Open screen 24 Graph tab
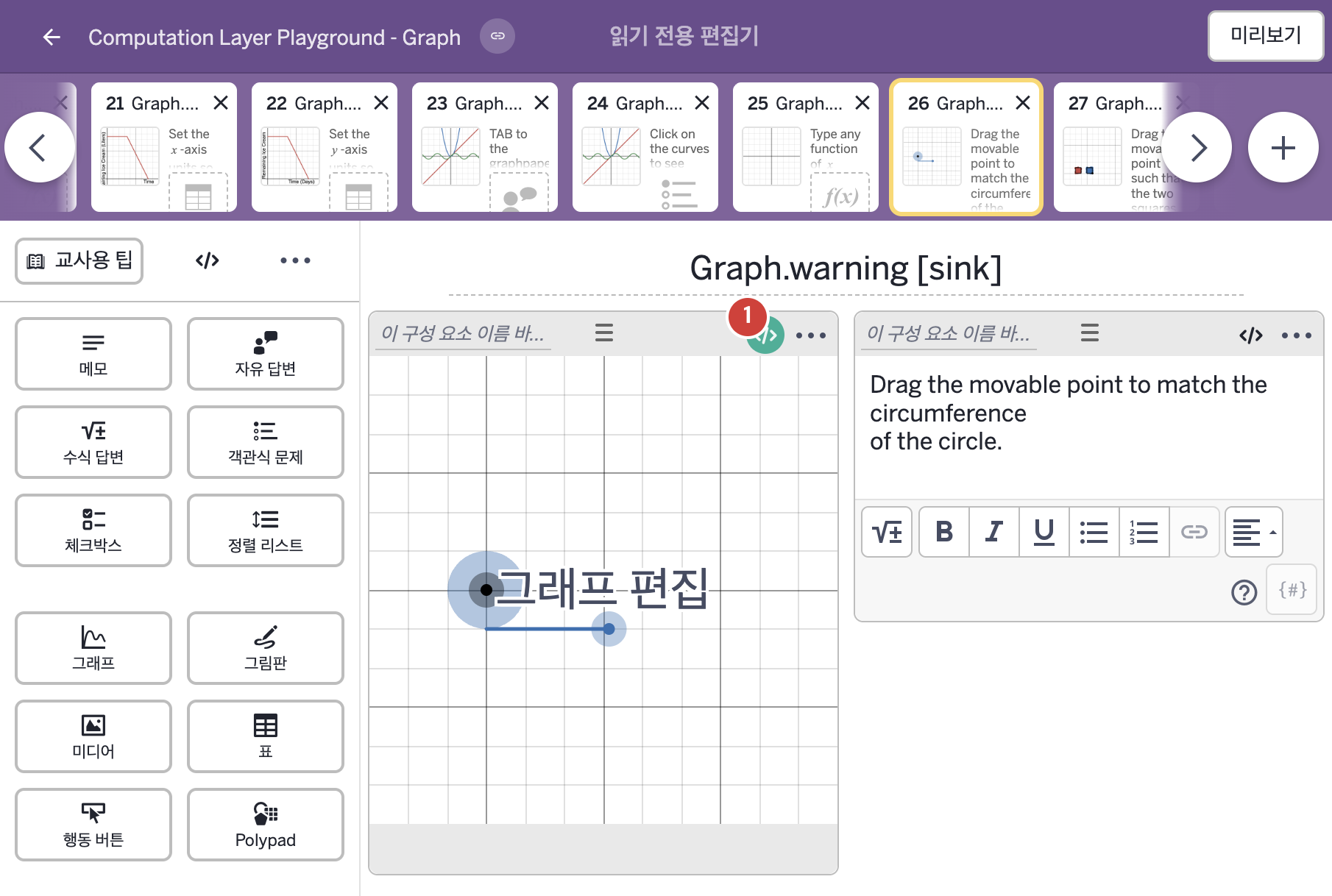 (x=645, y=147)
